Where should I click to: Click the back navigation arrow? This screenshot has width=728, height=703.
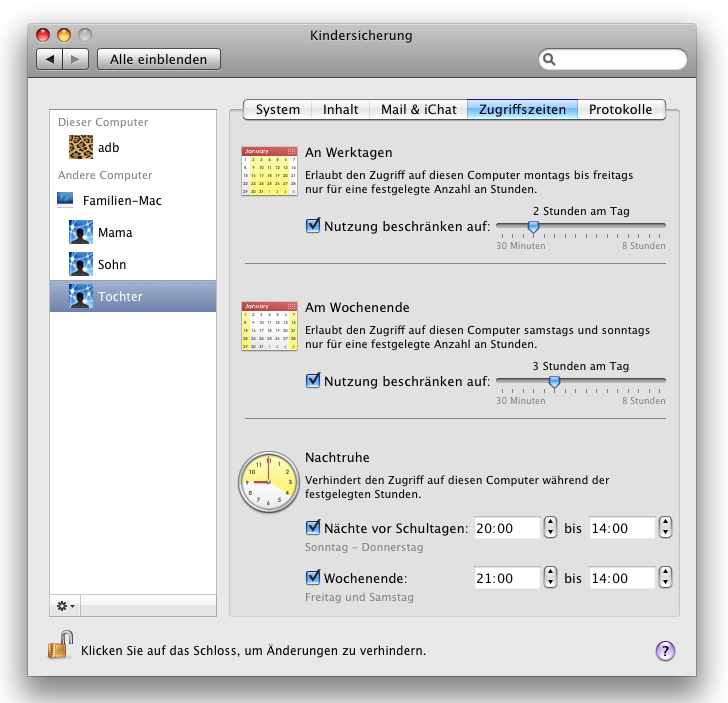tap(50, 59)
